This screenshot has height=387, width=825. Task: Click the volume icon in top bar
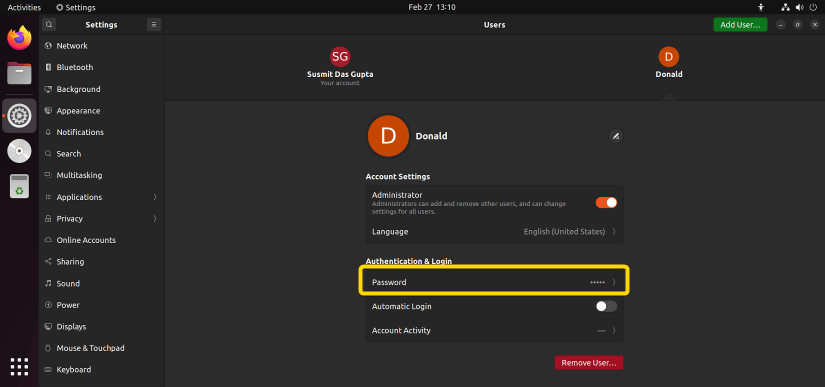(800, 7)
